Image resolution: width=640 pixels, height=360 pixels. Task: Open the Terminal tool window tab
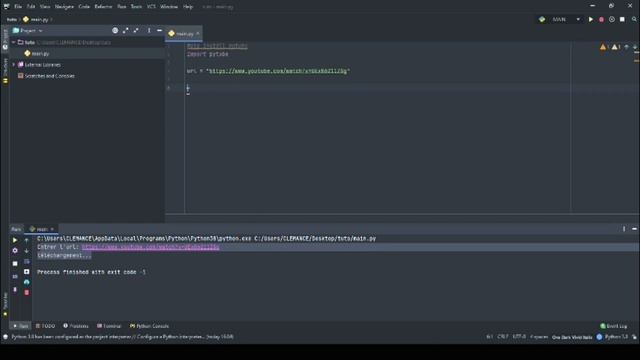pos(109,326)
